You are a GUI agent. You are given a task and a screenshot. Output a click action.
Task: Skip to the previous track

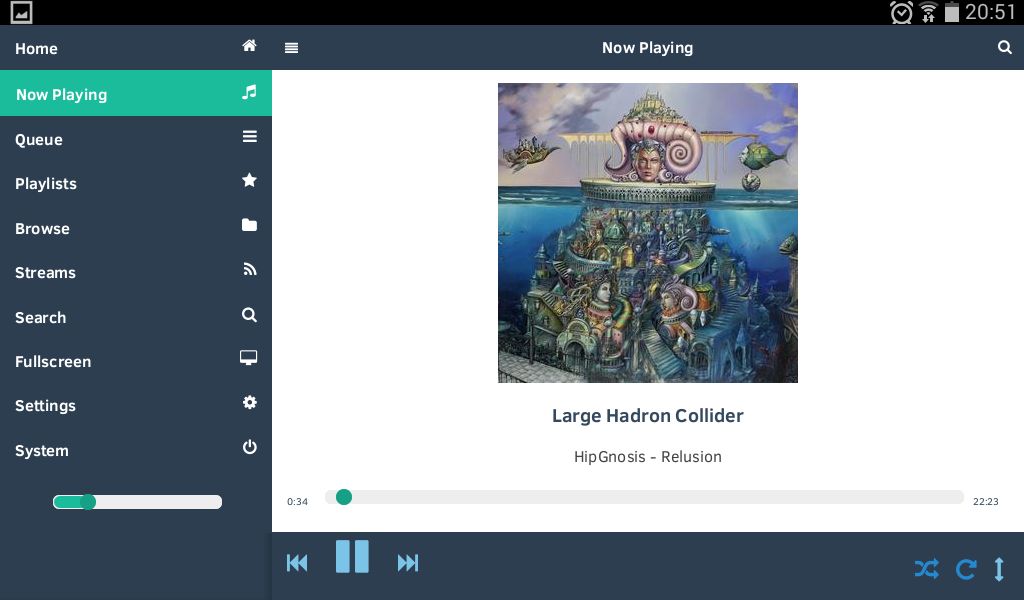point(297,562)
